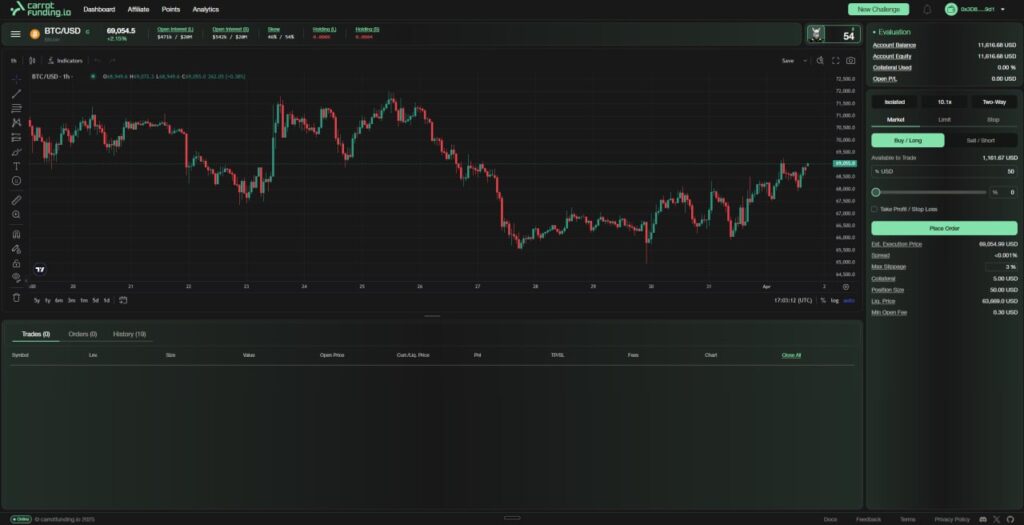Enter fullscreen chart mode

click(x=835, y=61)
